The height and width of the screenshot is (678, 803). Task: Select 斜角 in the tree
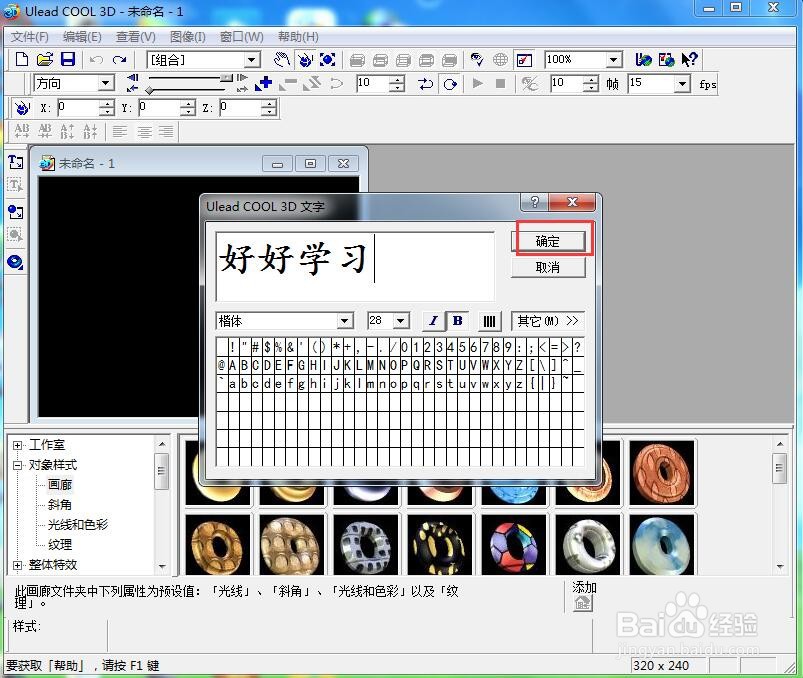(x=60, y=504)
